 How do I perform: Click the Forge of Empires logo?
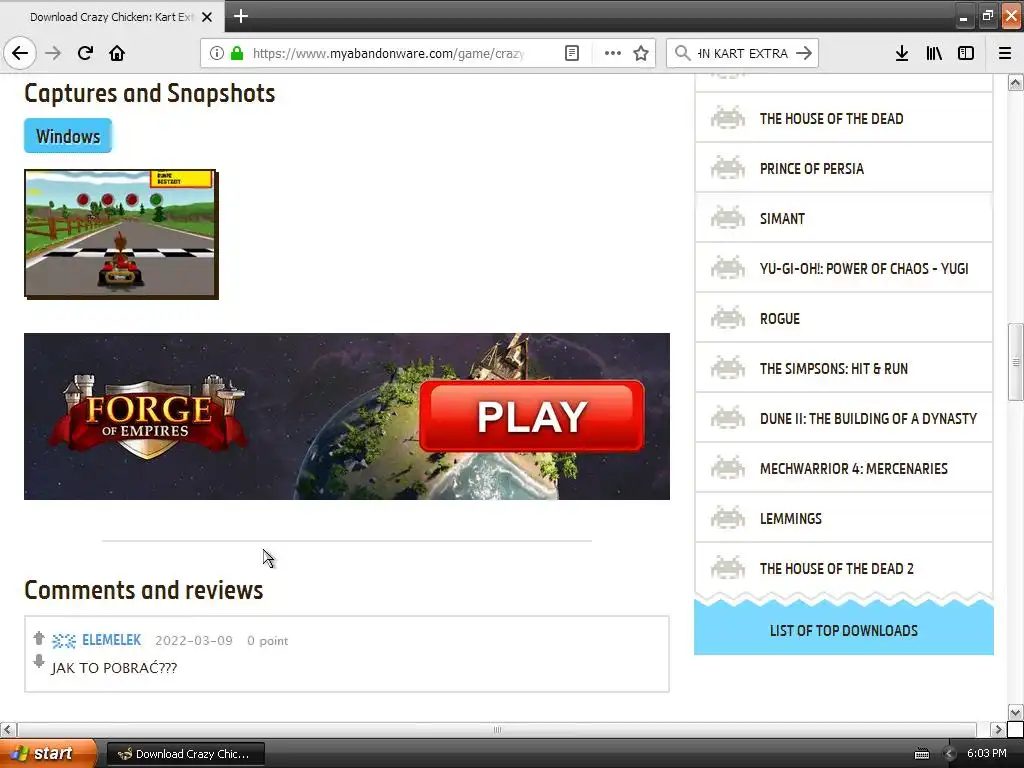tap(148, 416)
